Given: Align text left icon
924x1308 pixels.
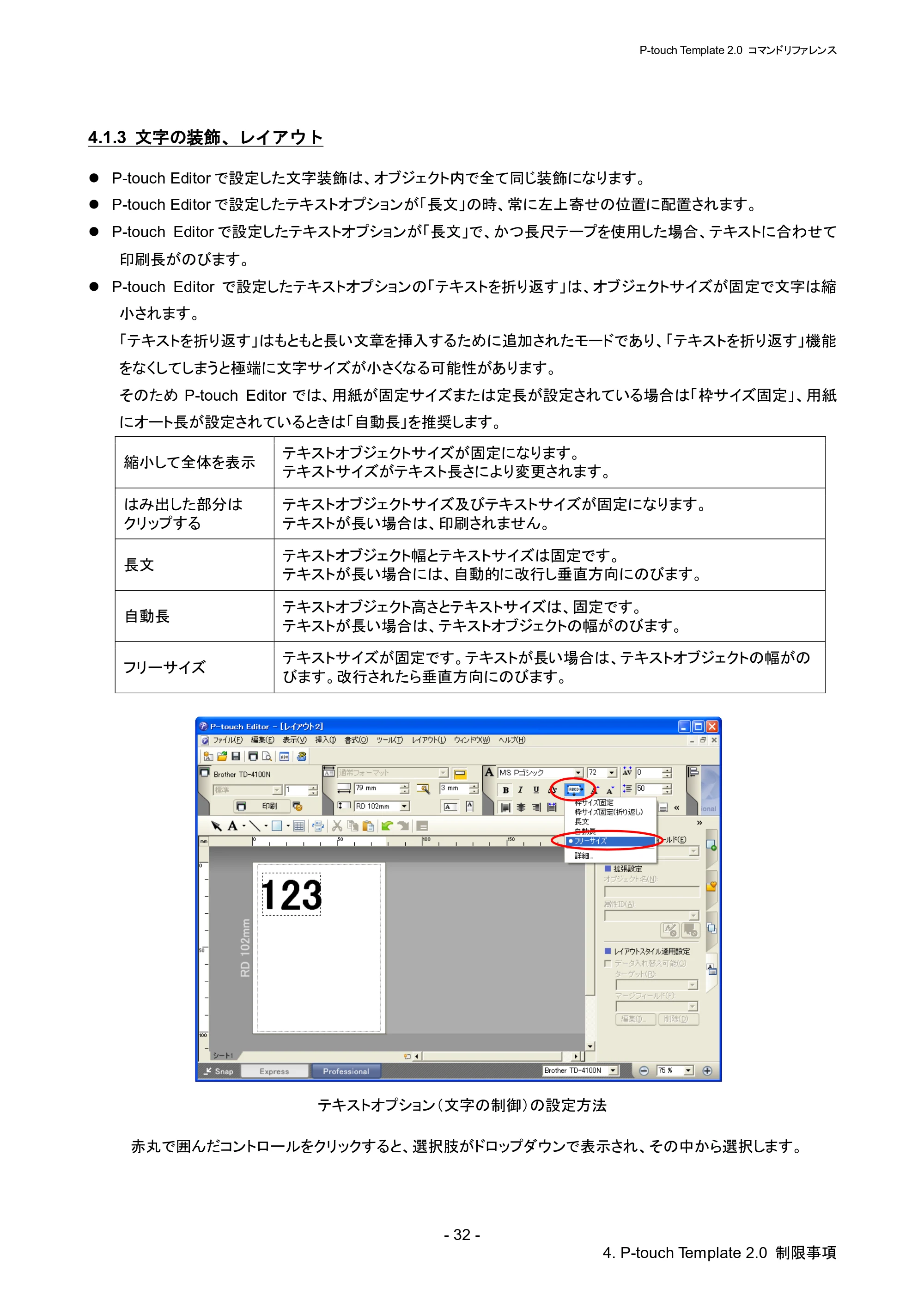Looking at the screenshot, I should click(x=505, y=807).
